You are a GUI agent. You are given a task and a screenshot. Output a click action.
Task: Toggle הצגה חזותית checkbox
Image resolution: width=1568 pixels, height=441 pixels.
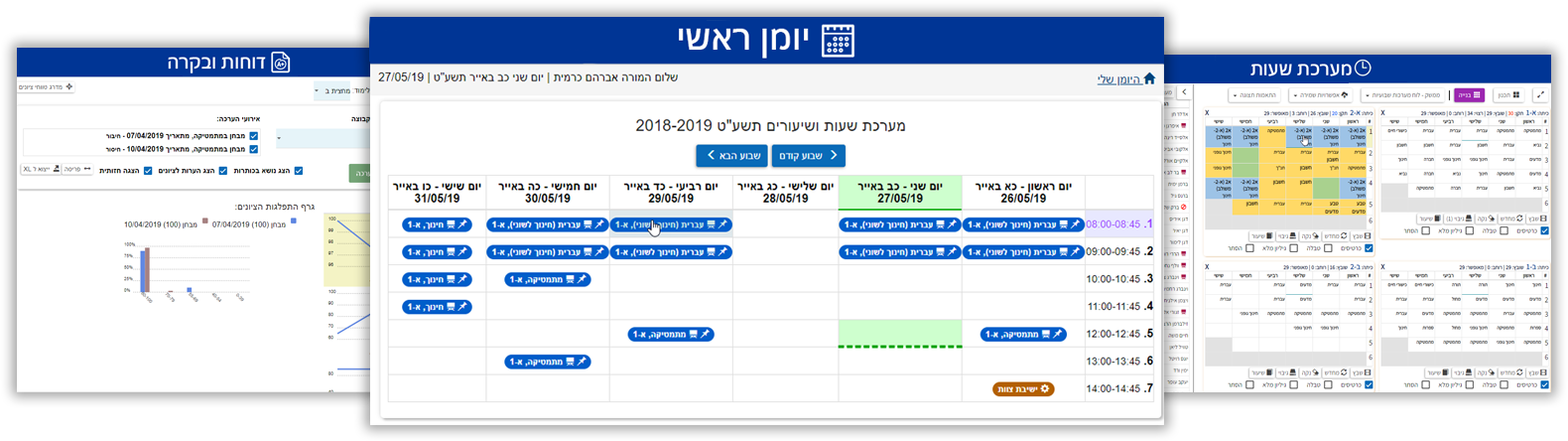(148, 171)
